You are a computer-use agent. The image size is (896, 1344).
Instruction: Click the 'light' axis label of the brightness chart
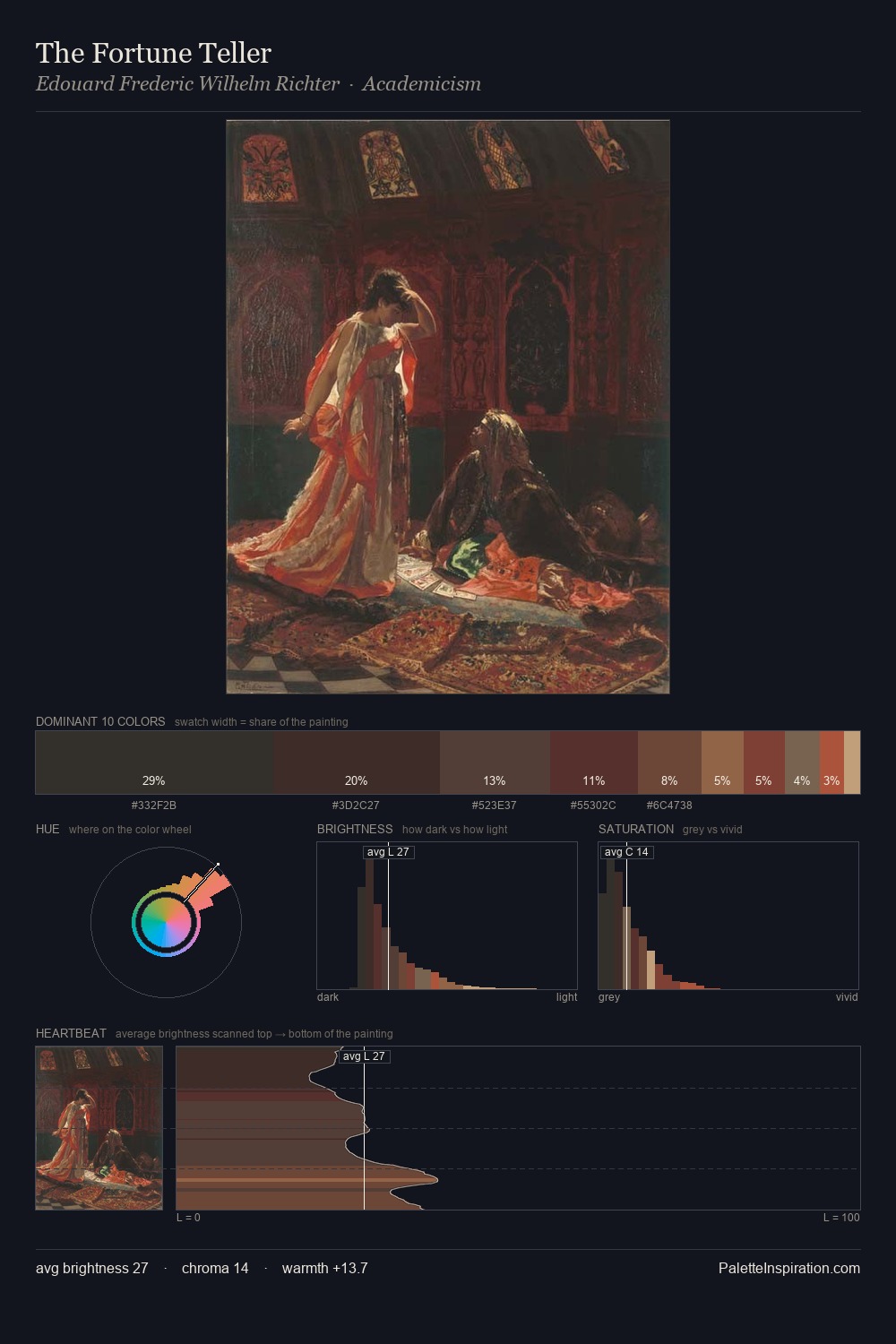(566, 996)
